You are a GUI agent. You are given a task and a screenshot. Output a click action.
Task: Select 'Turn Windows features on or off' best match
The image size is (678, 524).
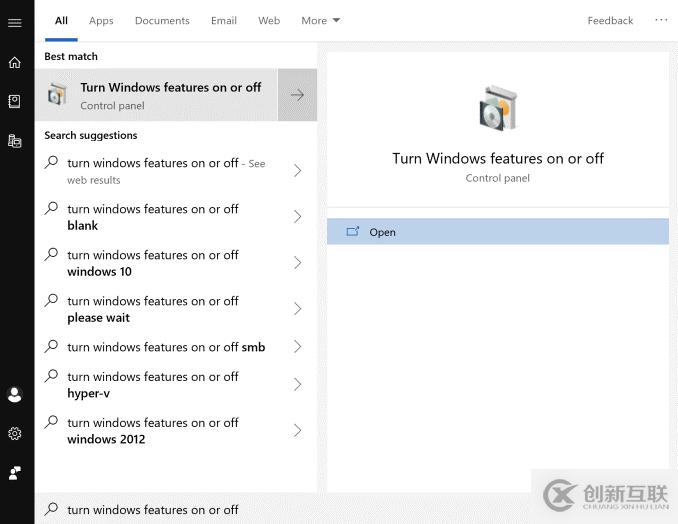(x=157, y=95)
